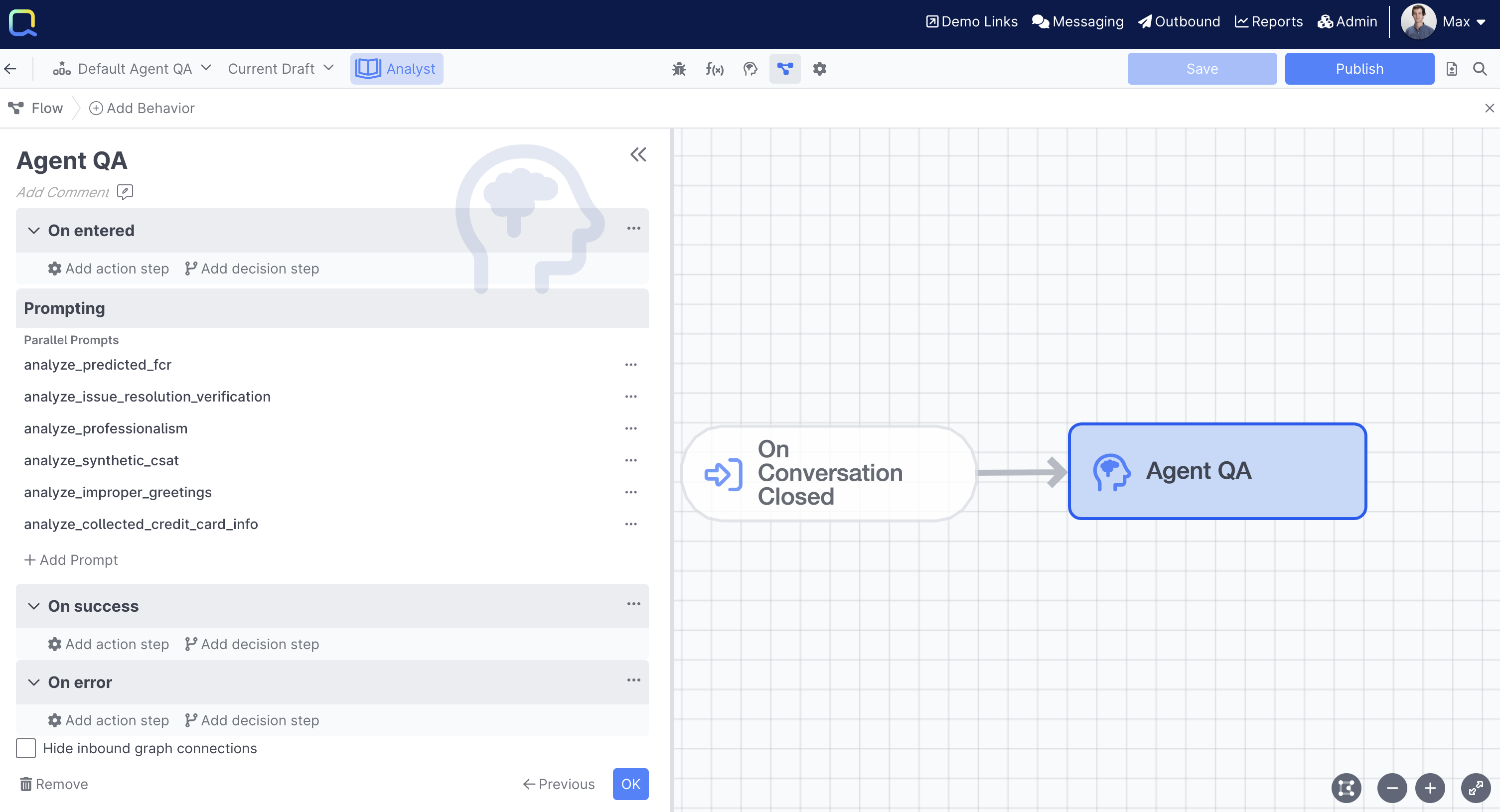
Task: Open the settings gear in toolbar
Action: (819, 69)
